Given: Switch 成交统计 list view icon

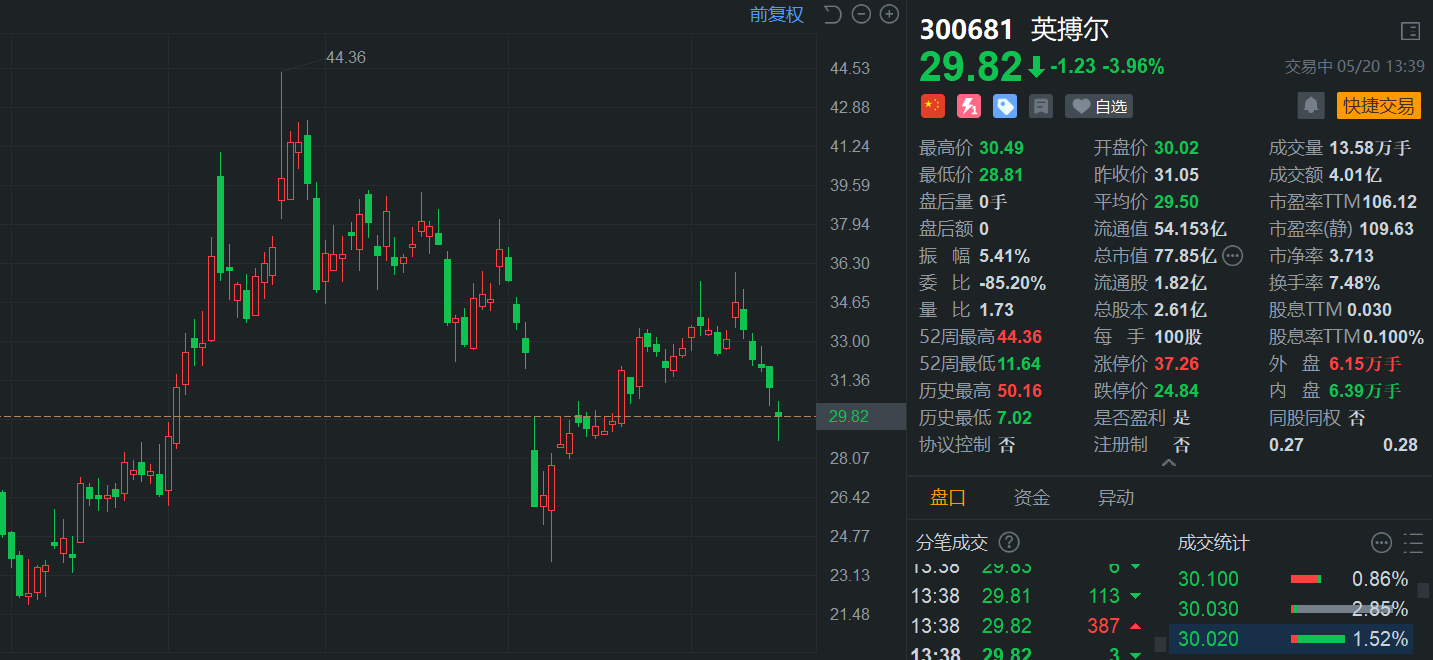Looking at the screenshot, I should point(1413,542).
